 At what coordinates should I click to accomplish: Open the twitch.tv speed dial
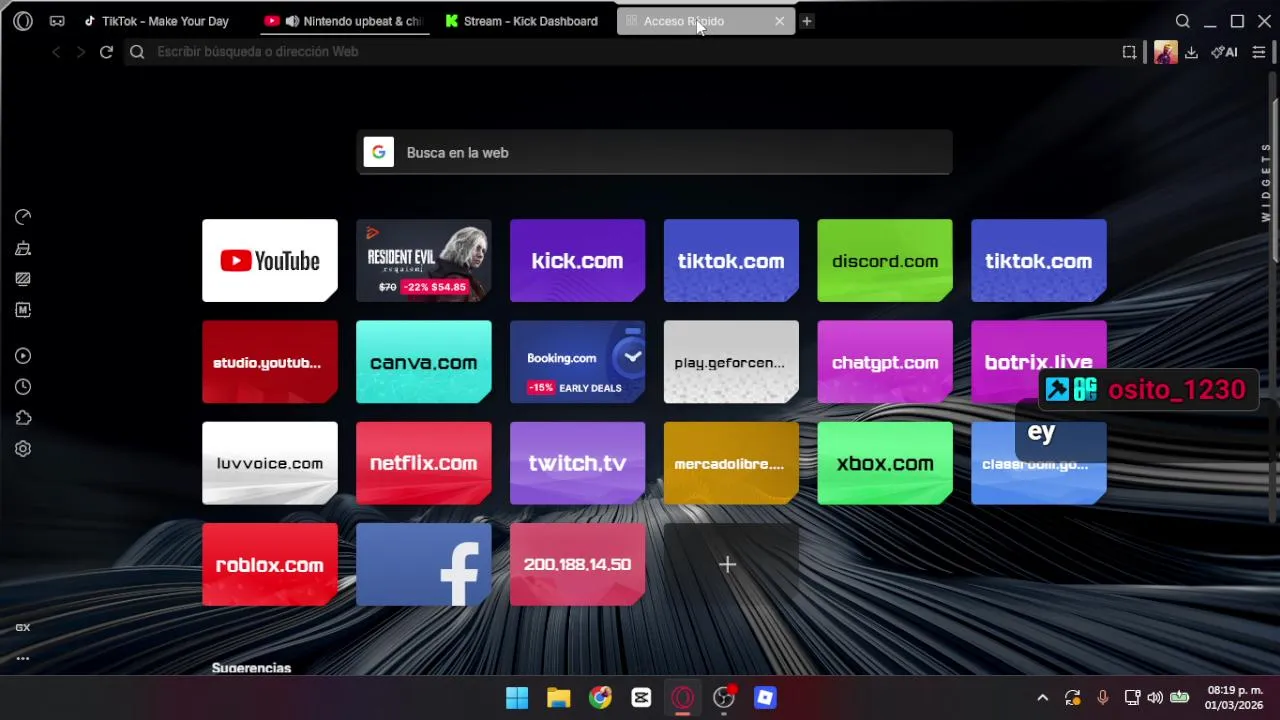(578, 463)
